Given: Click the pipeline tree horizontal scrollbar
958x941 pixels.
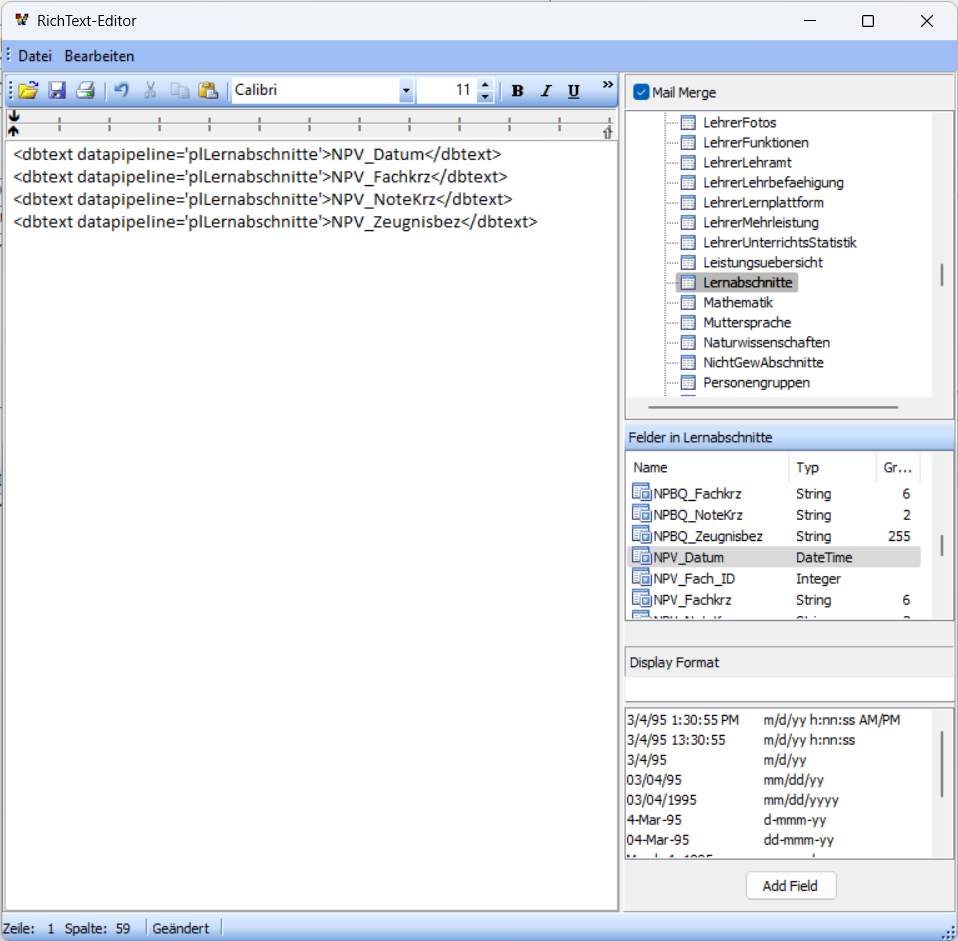Looking at the screenshot, I should (773, 407).
